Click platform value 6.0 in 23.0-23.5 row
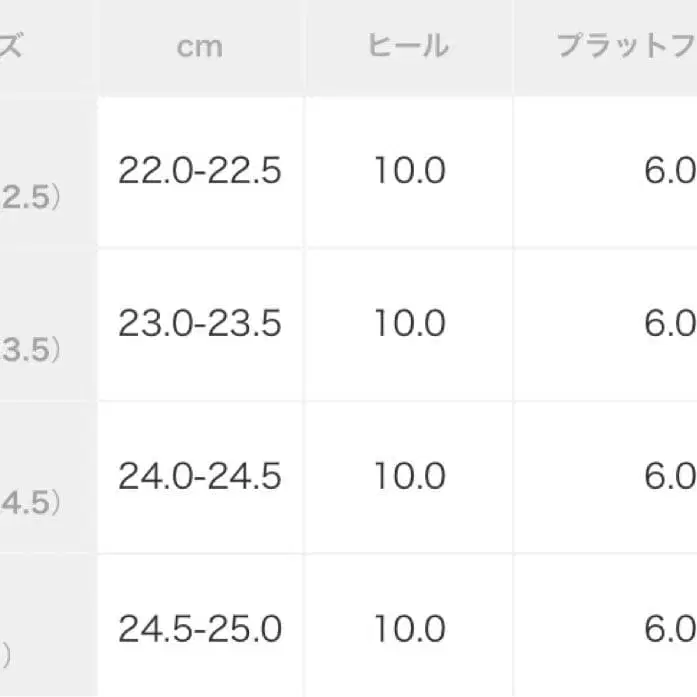 pos(669,324)
